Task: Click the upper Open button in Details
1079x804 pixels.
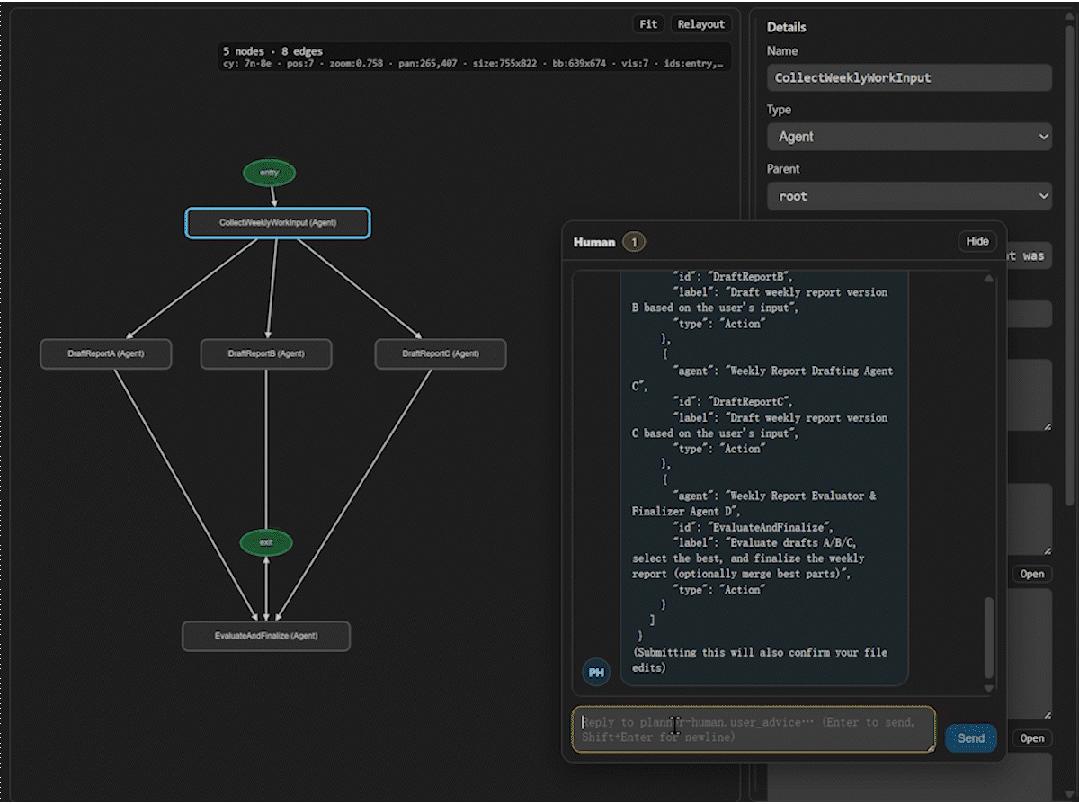Action: 1032,574
